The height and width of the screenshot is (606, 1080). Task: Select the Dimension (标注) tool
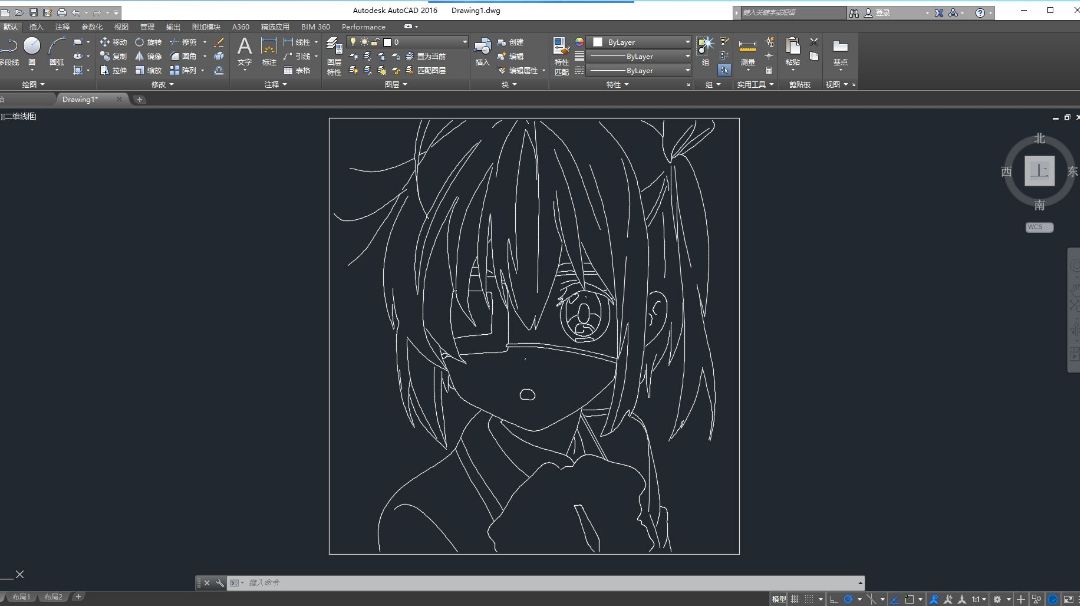269,52
